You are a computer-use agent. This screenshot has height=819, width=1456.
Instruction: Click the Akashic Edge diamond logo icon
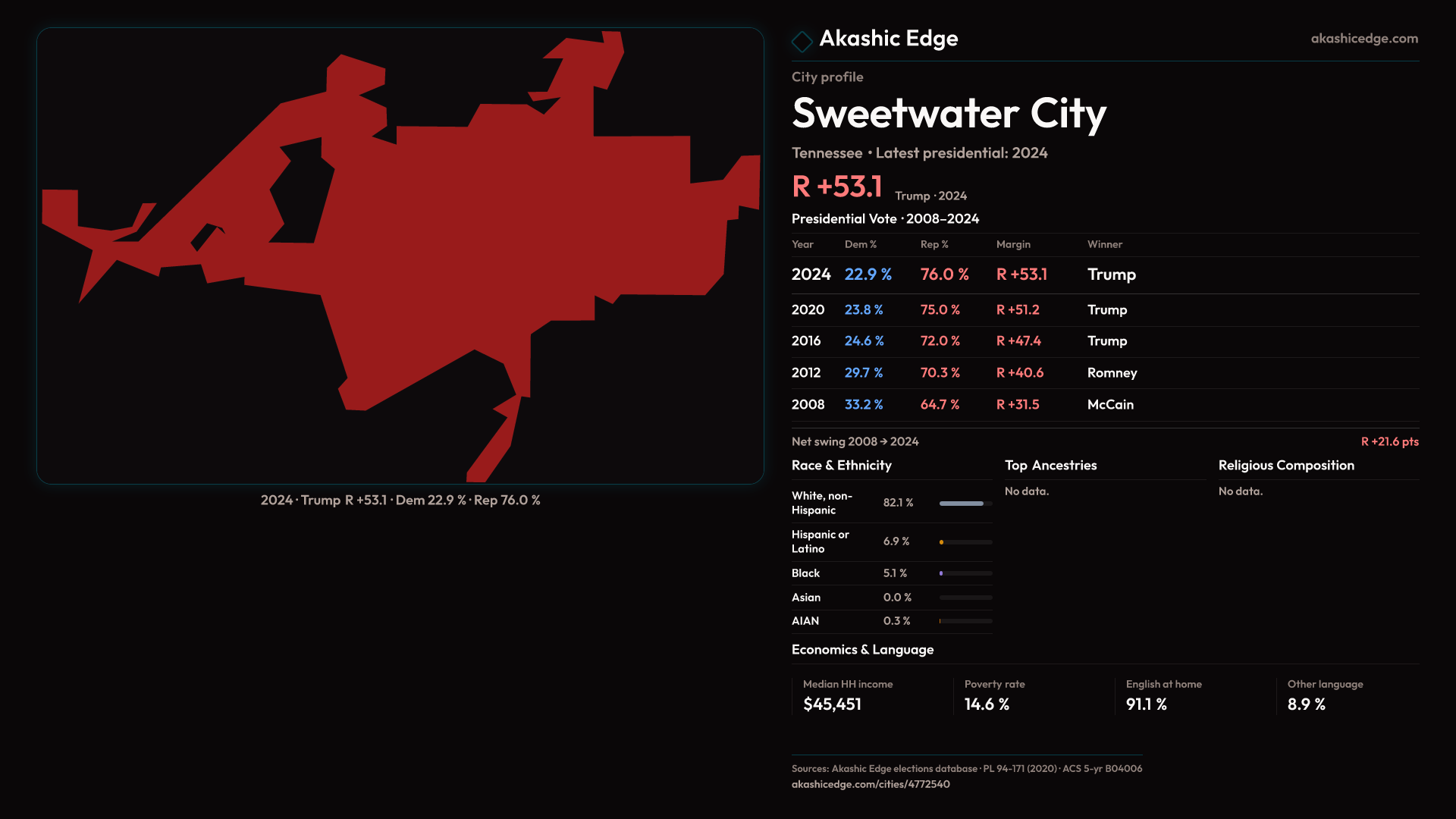pyautogui.click(x=802, y=41)
